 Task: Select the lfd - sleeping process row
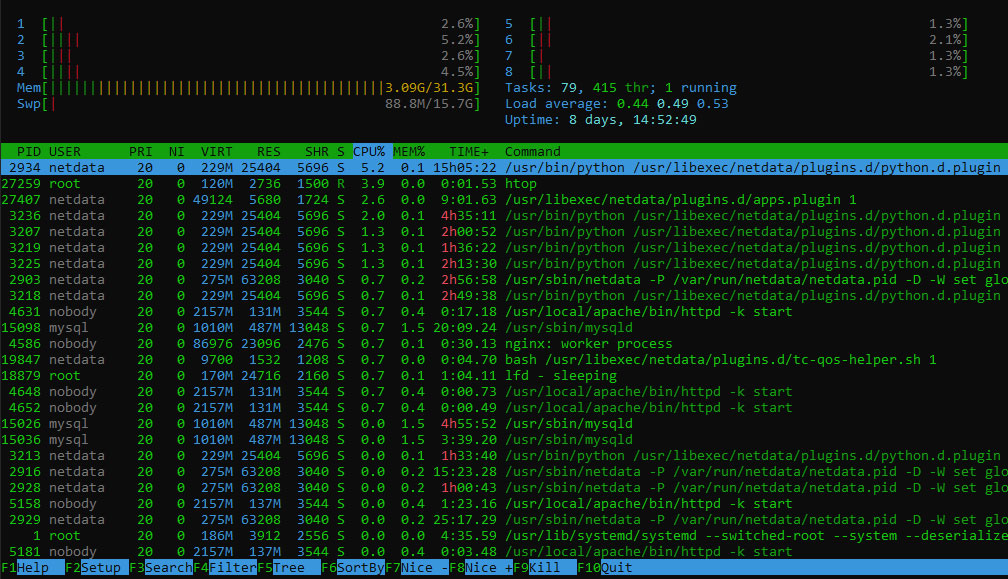[x=504, y=376]
